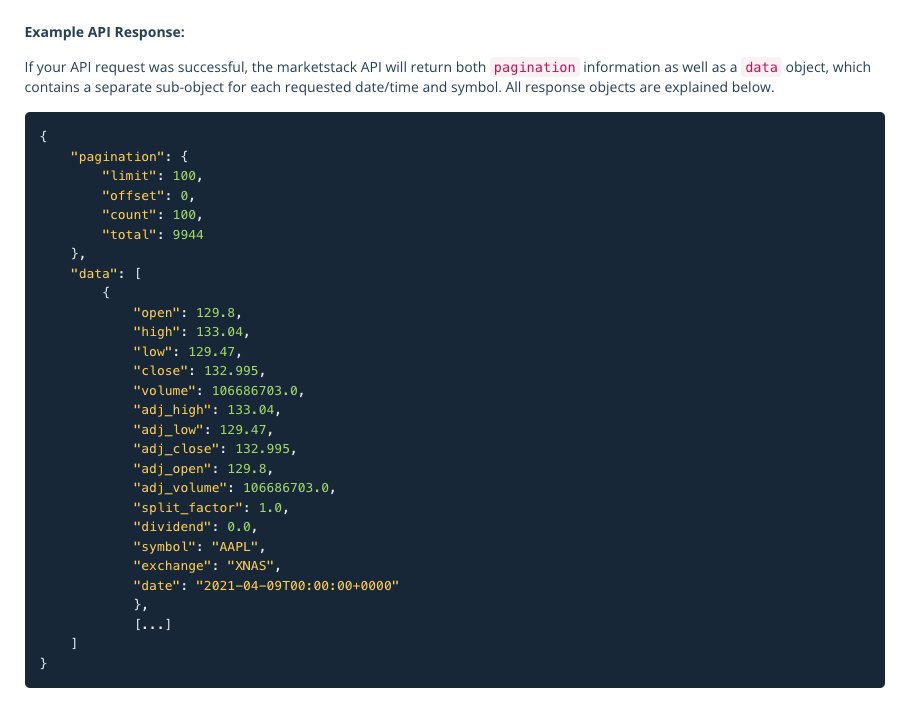
Task: Click the "offset": 0 line
Action: click(x=148, y=195)
